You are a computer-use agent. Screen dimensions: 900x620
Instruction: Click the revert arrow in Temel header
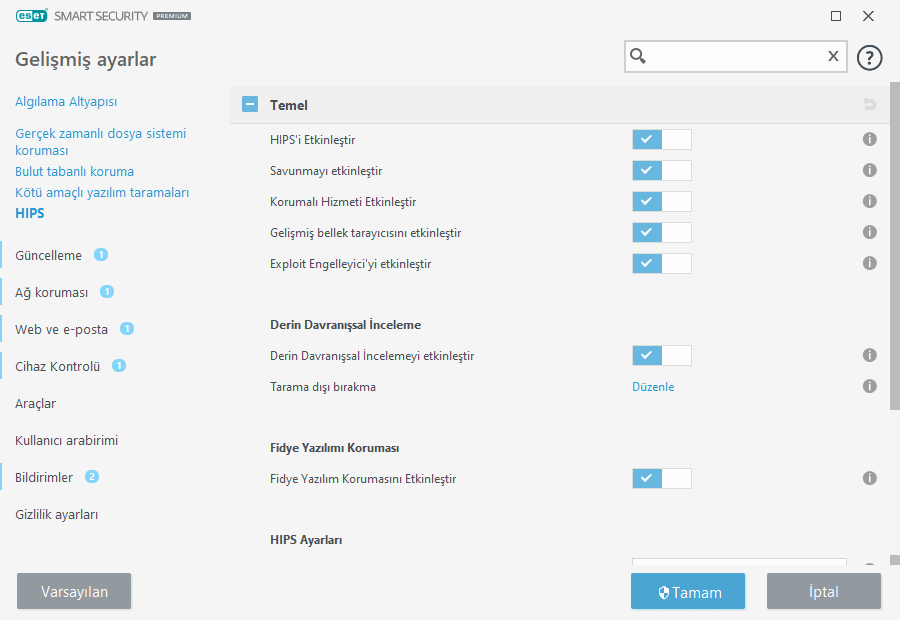click(870, 105)
